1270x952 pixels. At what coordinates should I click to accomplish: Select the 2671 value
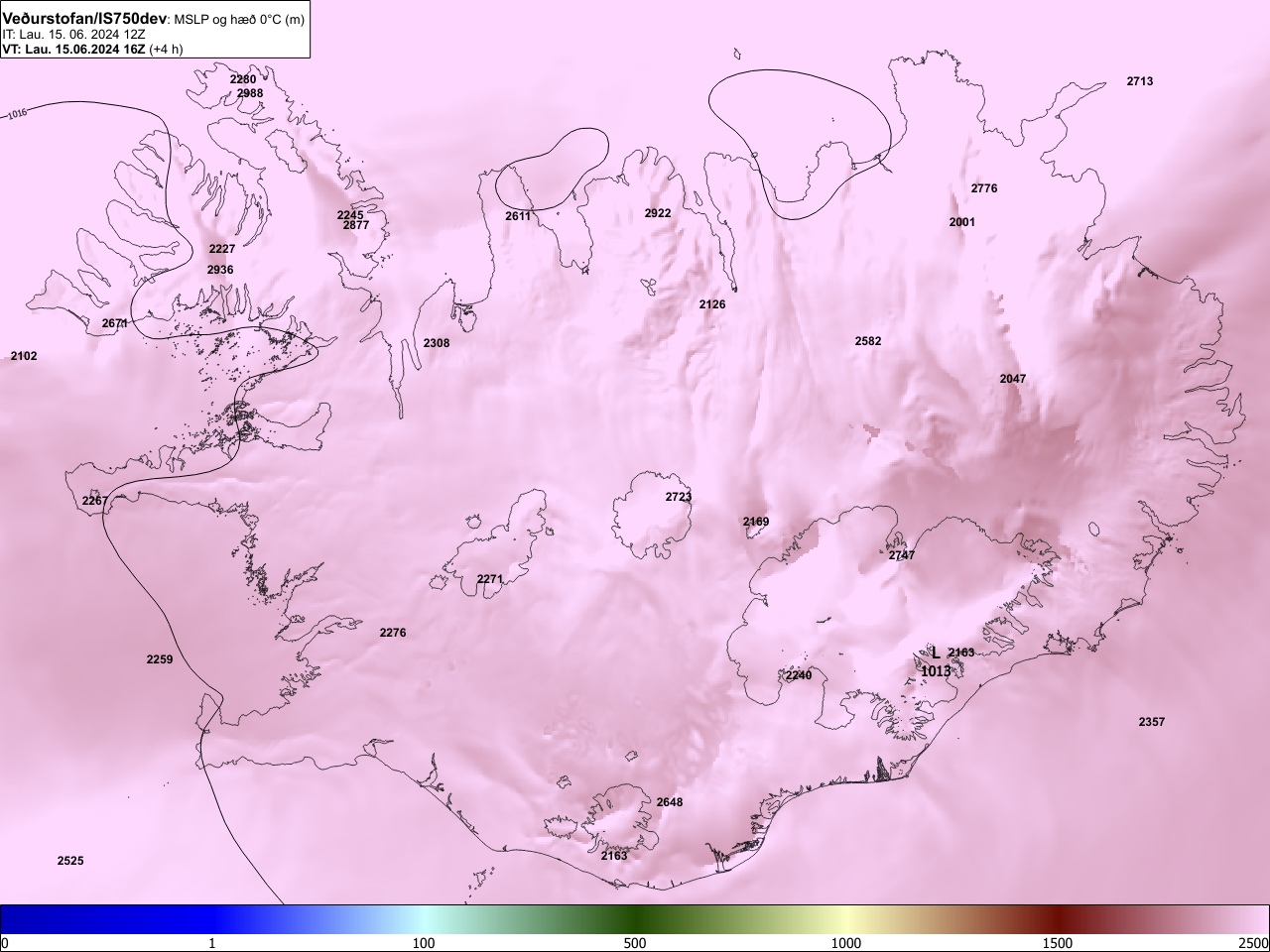[115, 323]
